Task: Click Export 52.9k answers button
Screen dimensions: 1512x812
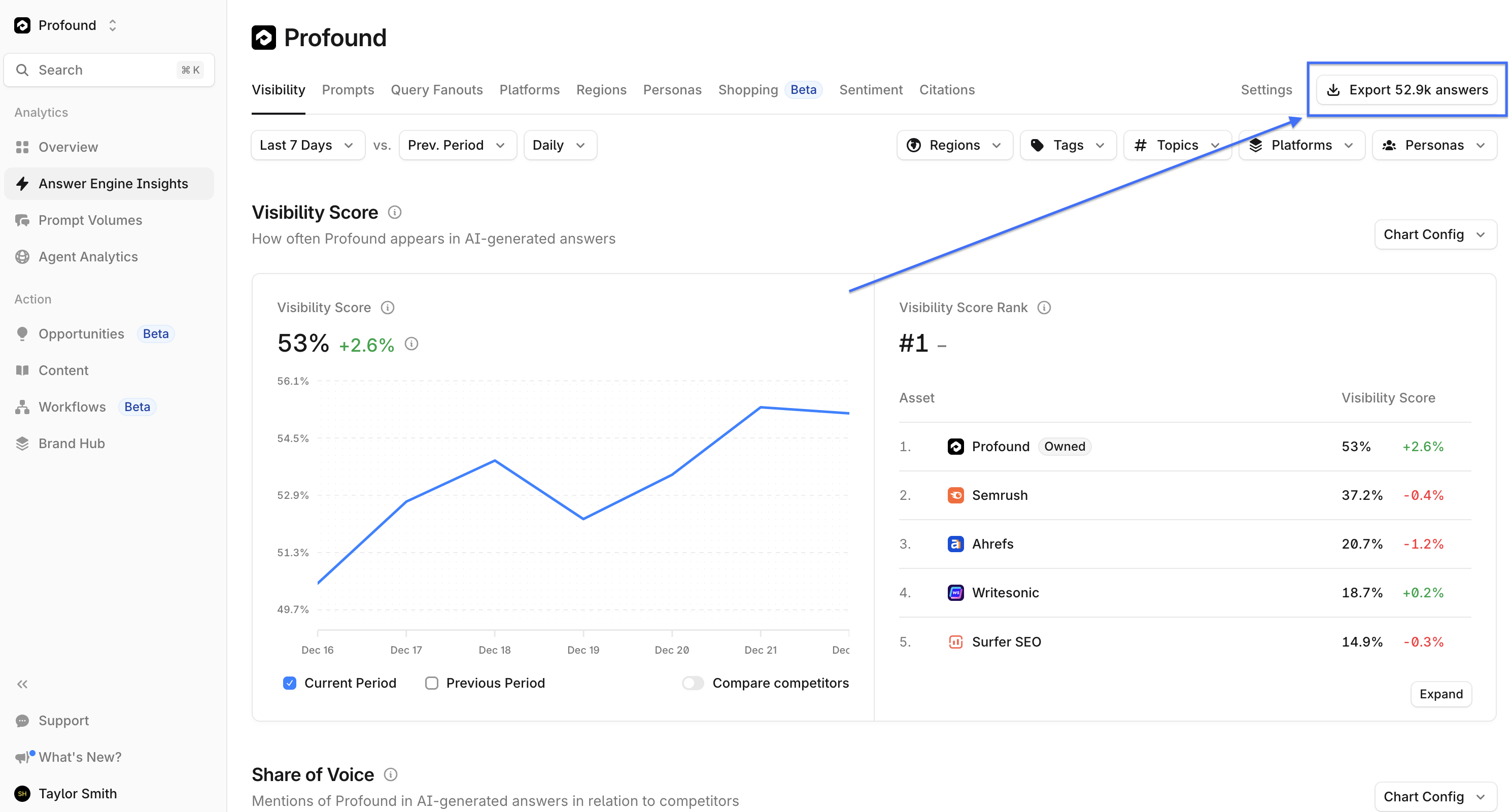Action: click(x=1406, y=90)
